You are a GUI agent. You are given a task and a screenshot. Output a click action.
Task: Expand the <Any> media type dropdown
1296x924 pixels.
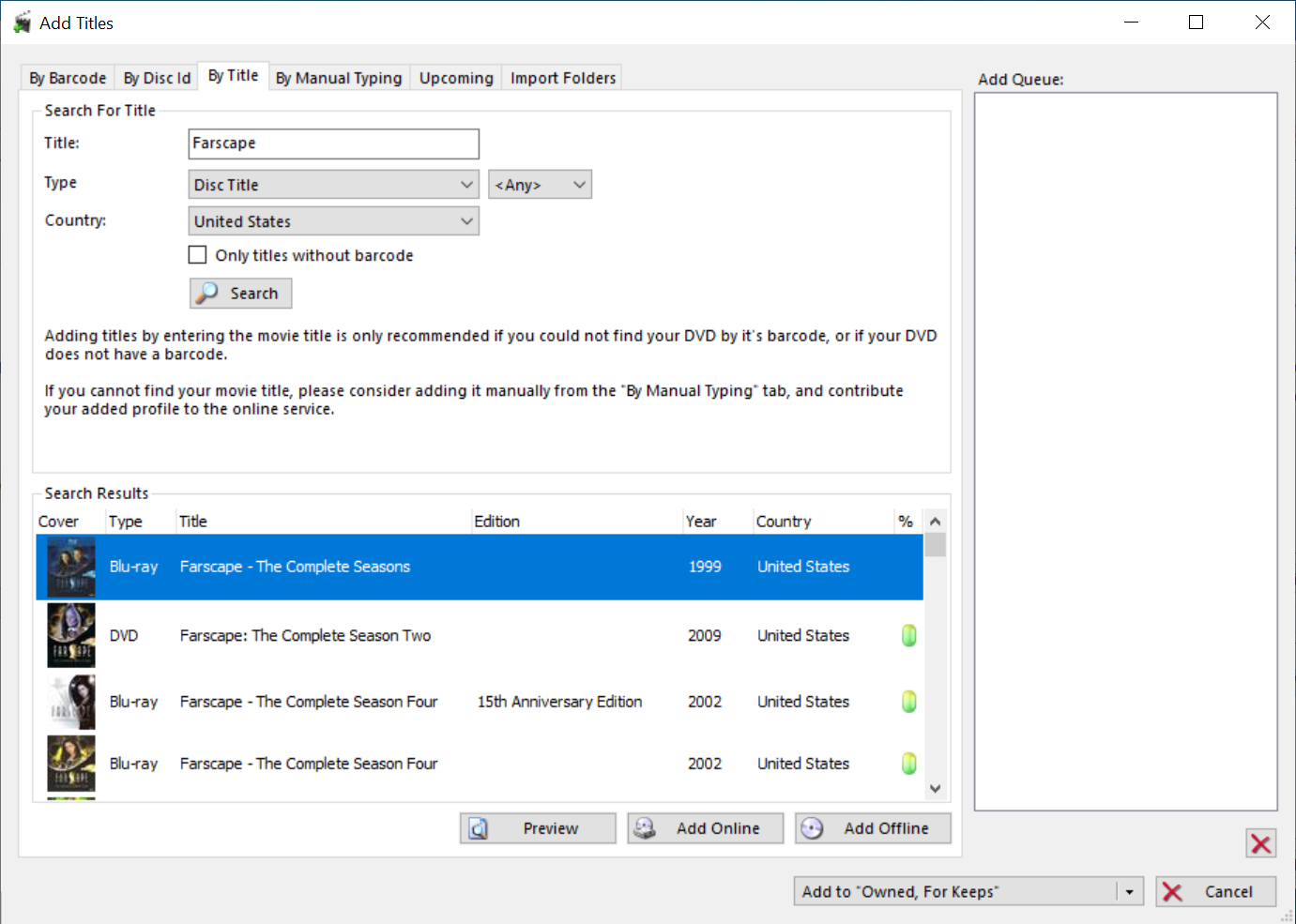click(x=540, y=185)
